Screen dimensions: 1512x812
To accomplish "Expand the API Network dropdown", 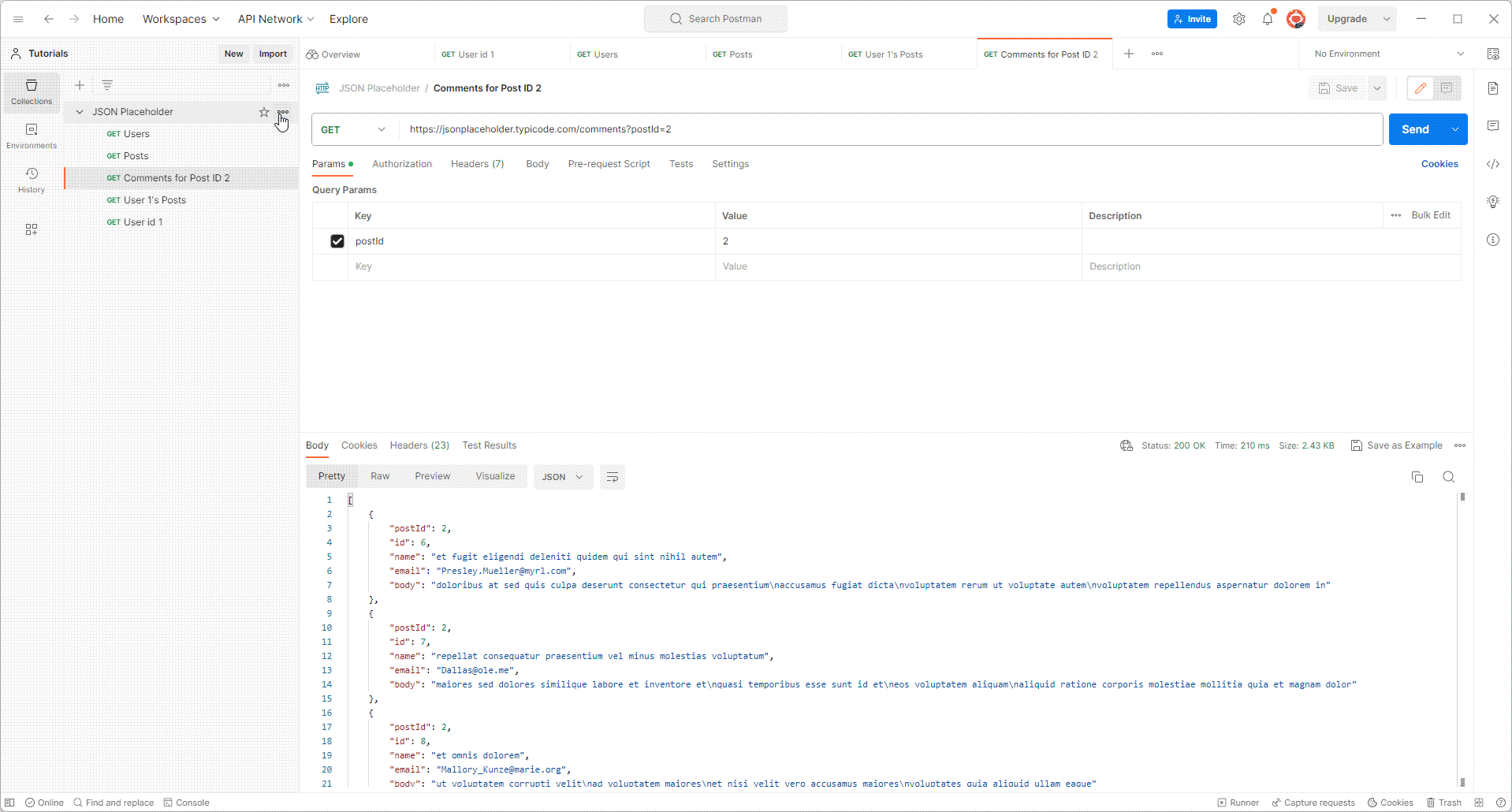I will [276, 19].
